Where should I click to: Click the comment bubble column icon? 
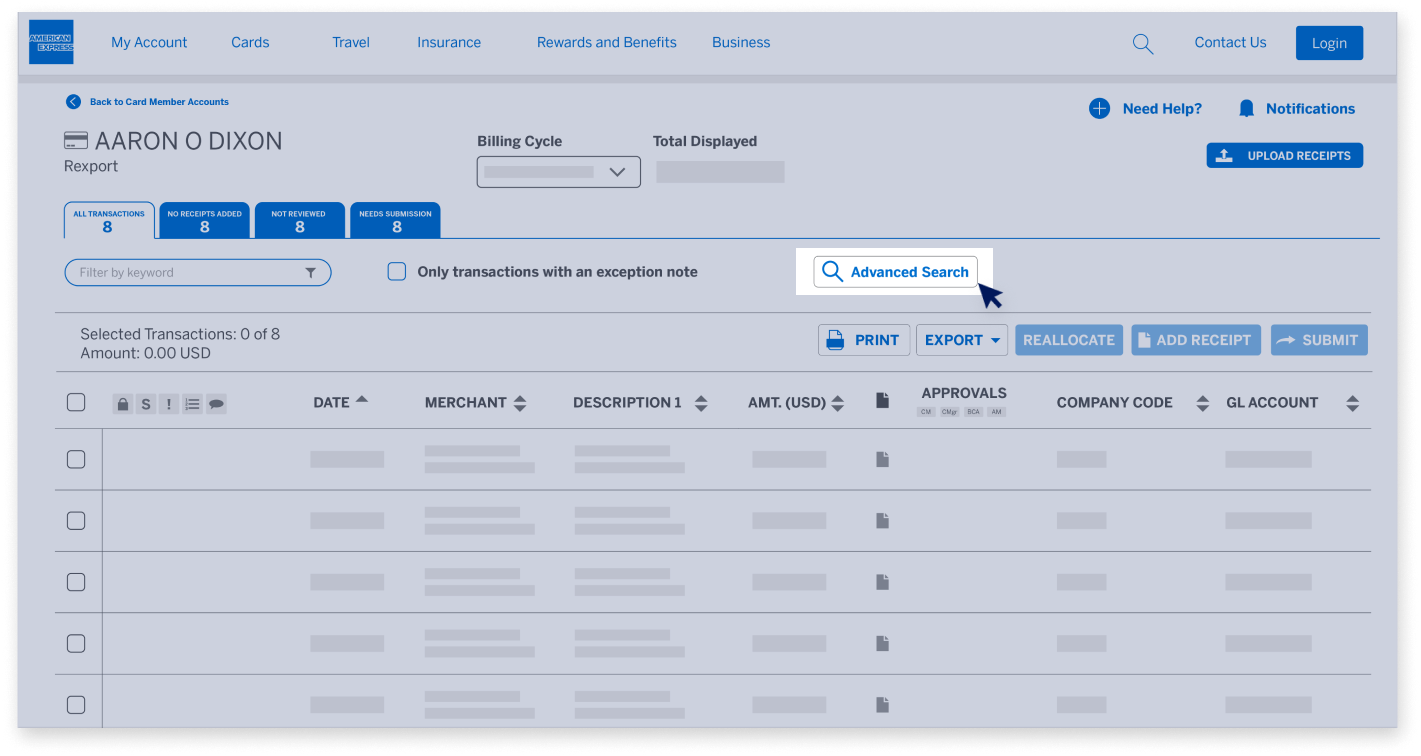[x=216, y=403]
